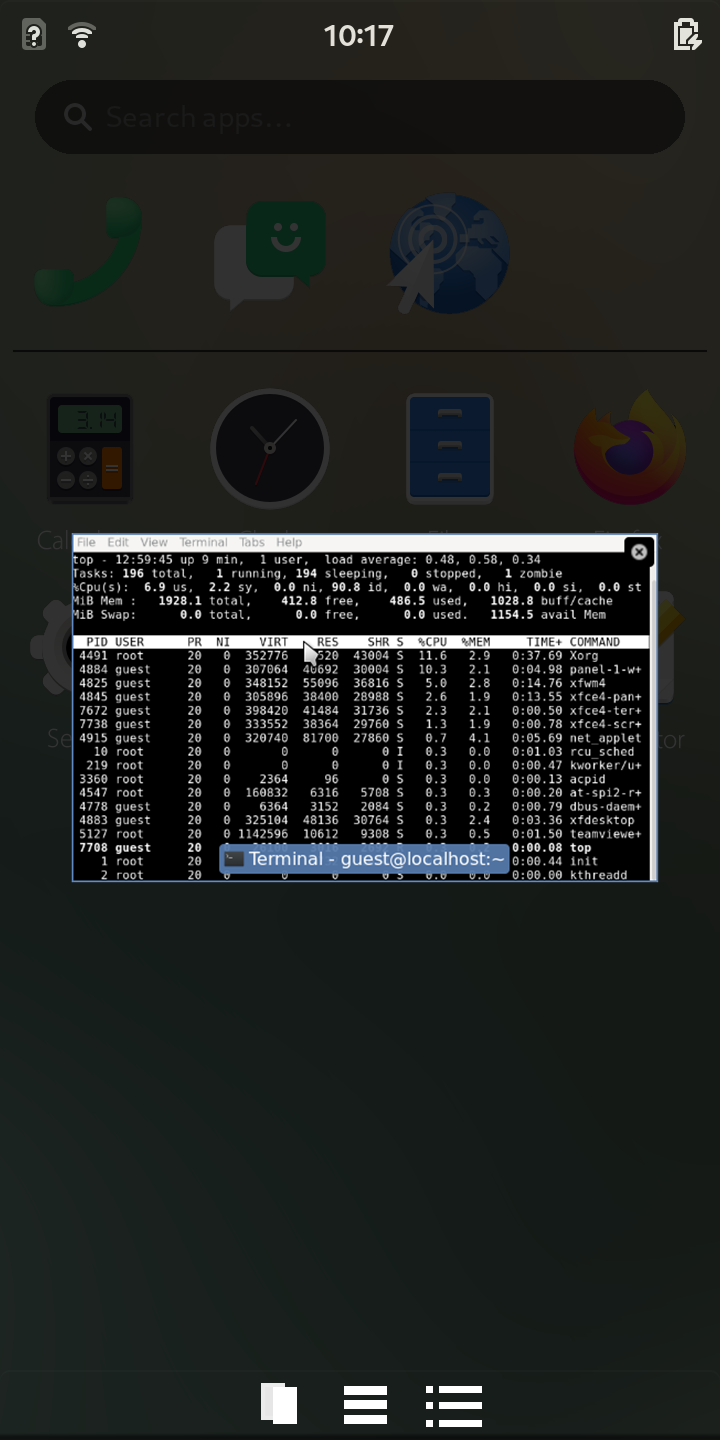
Task: Click the %MEM column header
Action: (x=476, y=642)
